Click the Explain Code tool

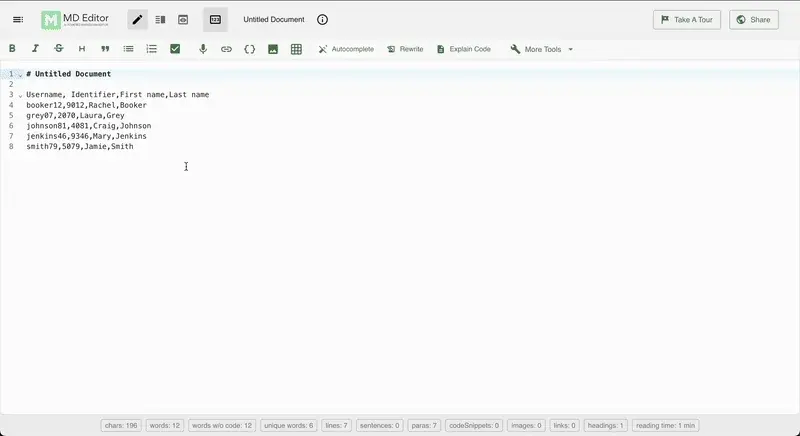pos(463,49)
